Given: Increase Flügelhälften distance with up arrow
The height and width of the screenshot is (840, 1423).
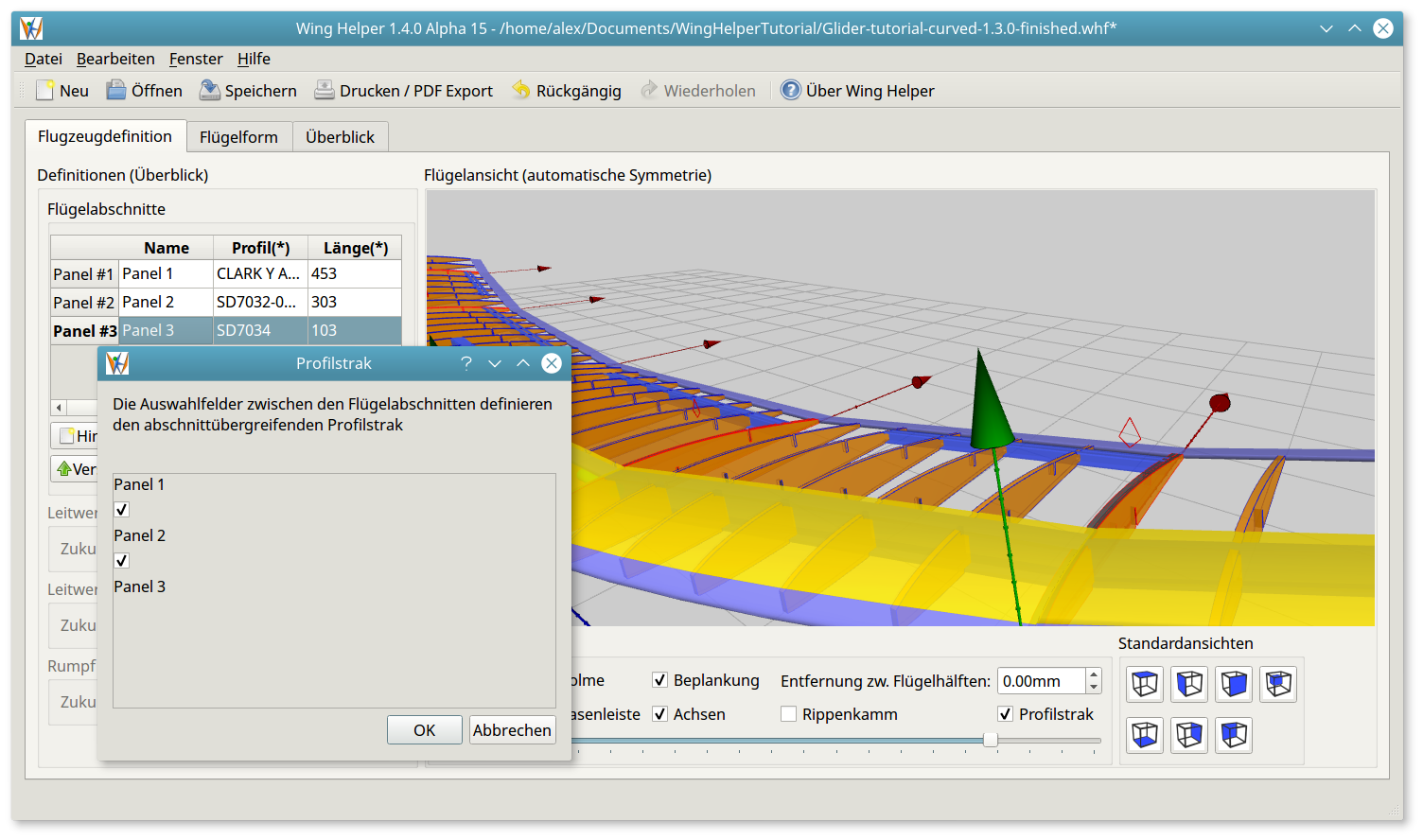Looking at the screenshot, I should click(x=1095, y=675).
